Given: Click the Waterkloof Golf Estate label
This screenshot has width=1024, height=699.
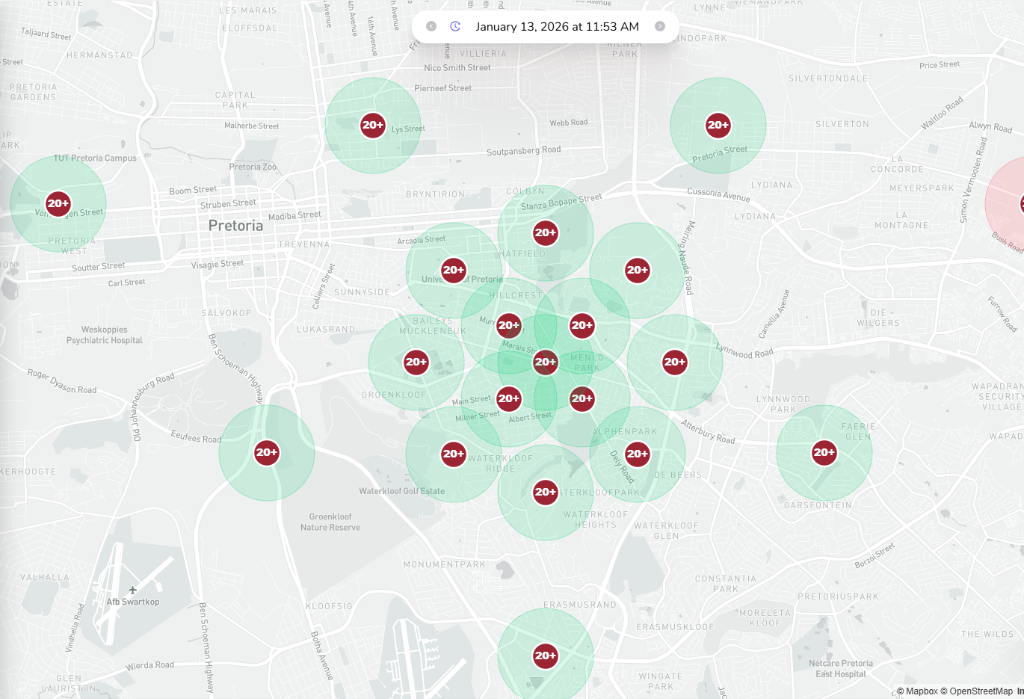Looking at the screenshot, I should [402, 491].
